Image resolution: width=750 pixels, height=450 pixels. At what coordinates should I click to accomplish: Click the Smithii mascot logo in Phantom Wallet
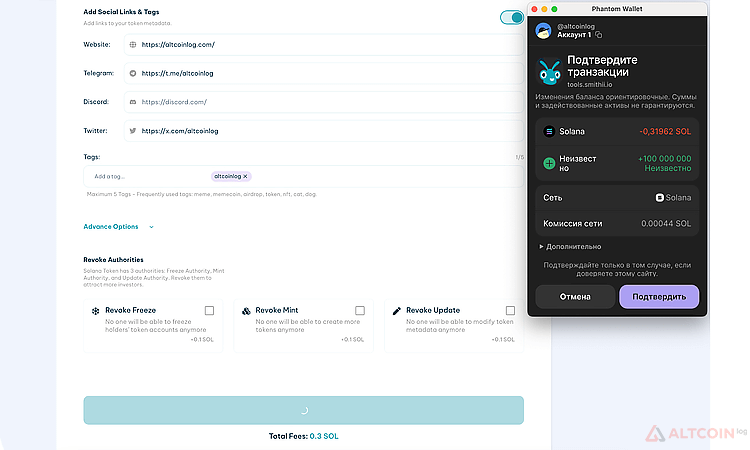tap(550, 71)
